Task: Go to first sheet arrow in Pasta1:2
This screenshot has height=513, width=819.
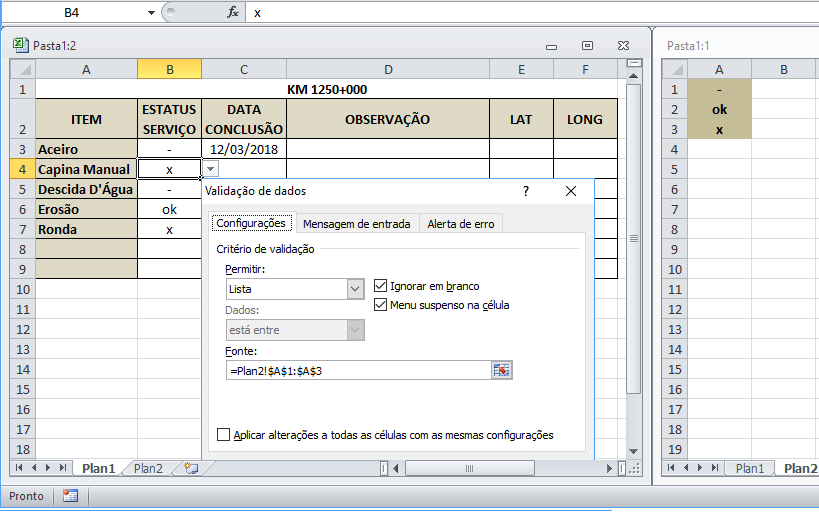Action: tap(19, 468)
